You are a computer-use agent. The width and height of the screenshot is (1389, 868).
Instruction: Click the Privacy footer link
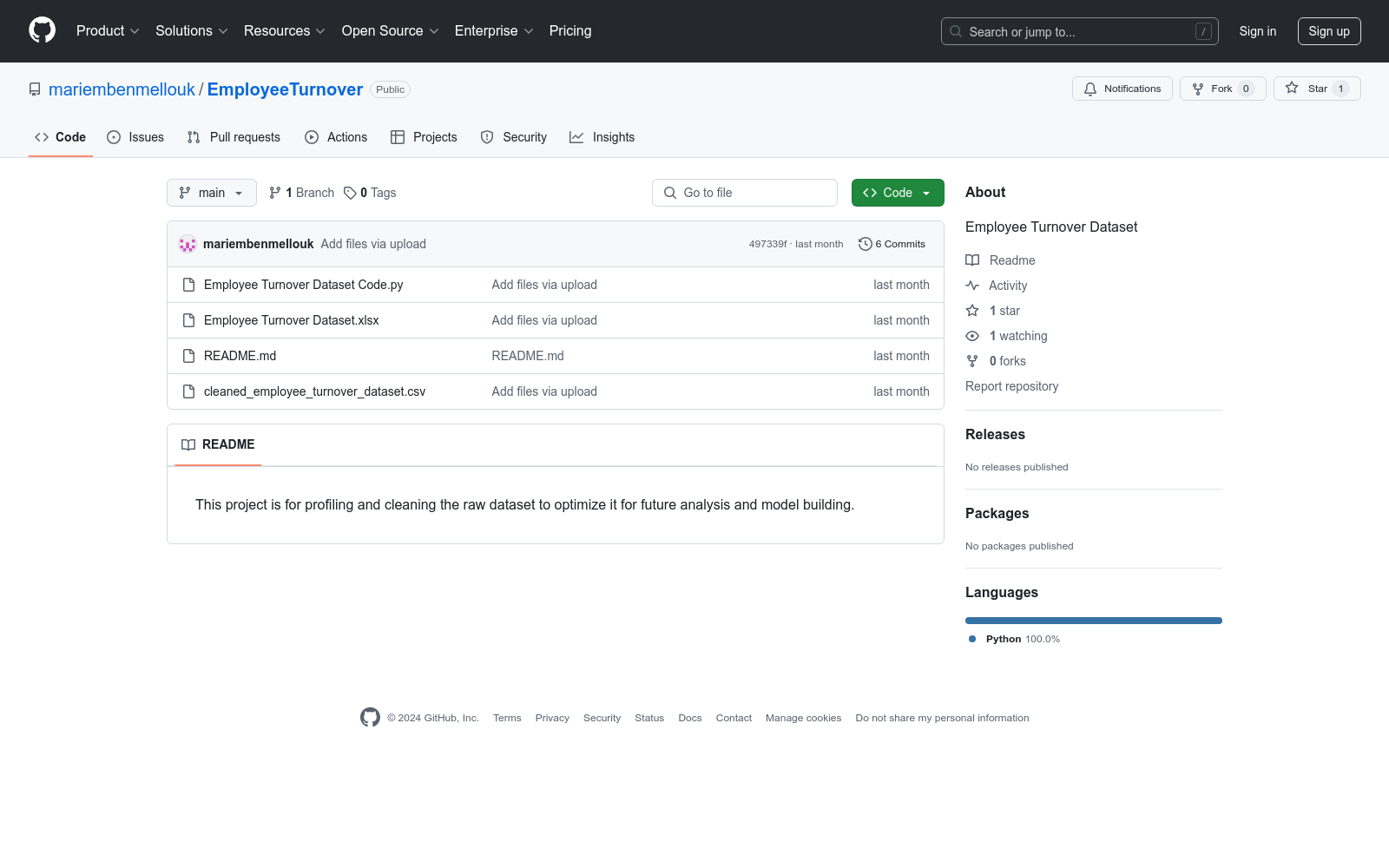point(552,718)
